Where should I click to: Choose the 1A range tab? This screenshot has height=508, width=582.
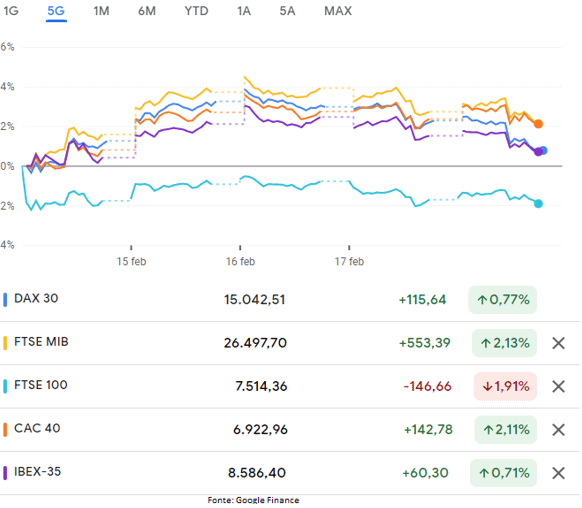tap(244, 11)
